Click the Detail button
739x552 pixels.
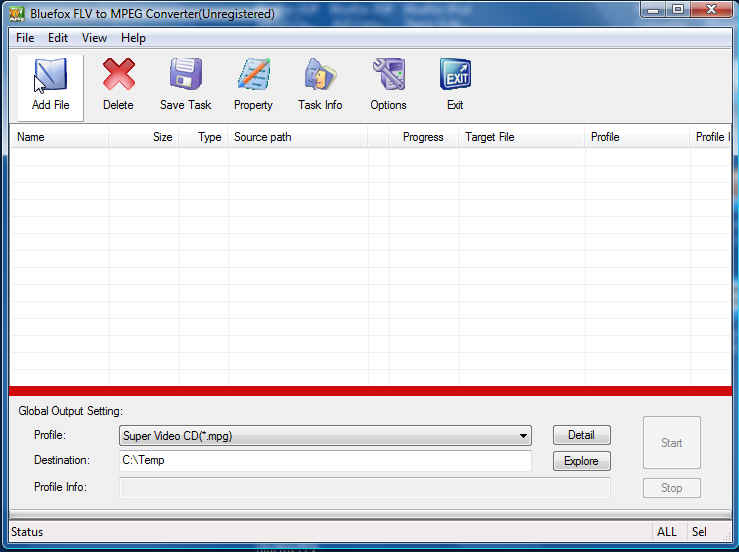(582, 435)
